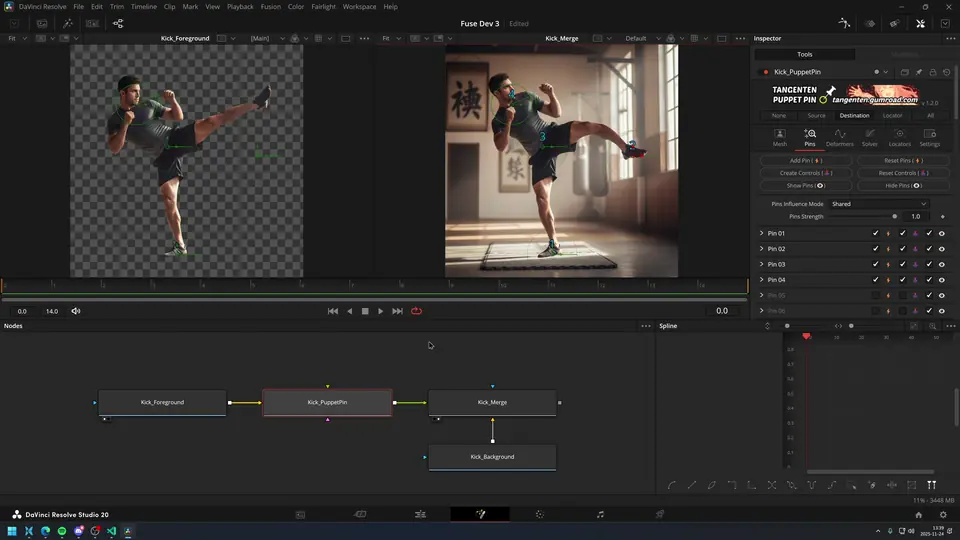Hide Pin 01 using its eye icon

[942, 233]
